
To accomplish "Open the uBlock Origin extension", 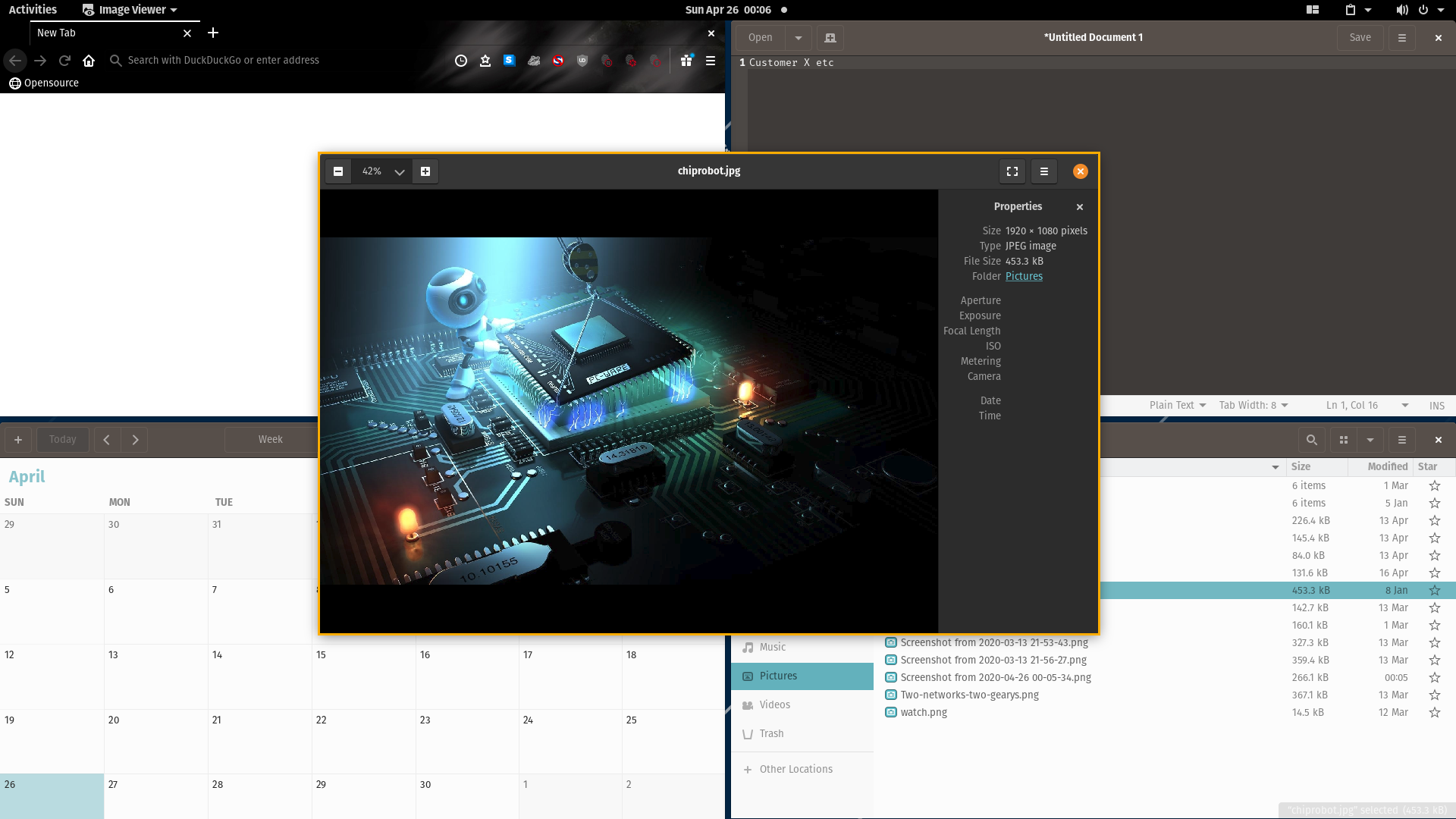I will pyautogui.click(x=583, y=61).
